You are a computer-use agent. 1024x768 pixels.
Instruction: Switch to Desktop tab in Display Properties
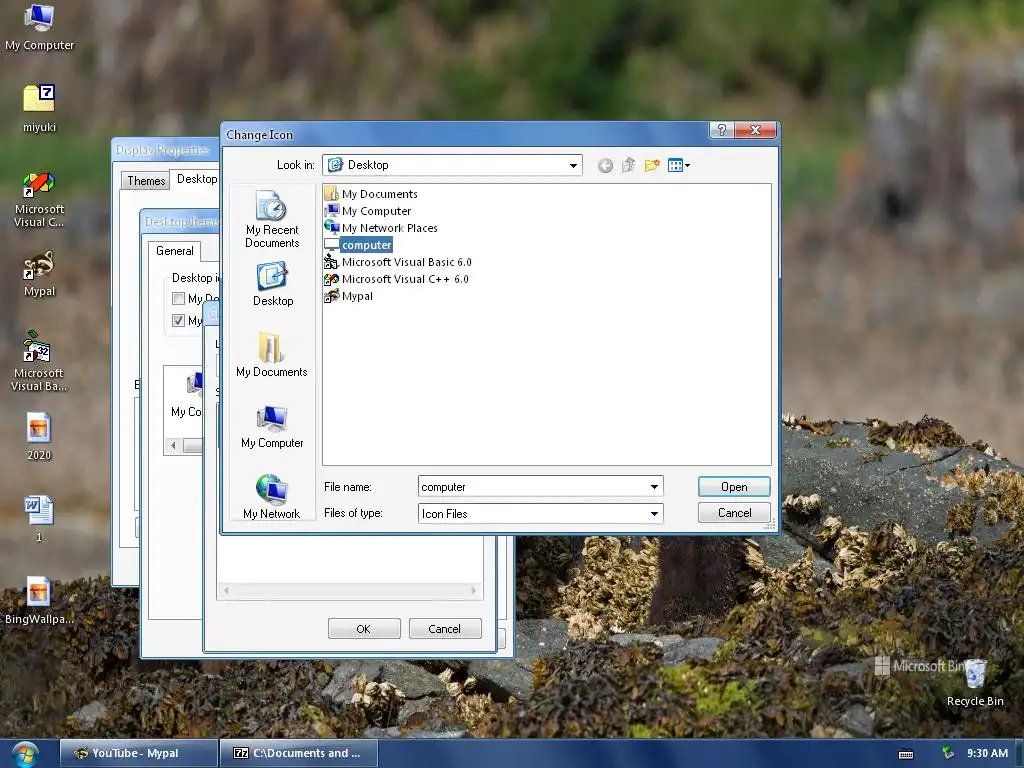click(197, 179)
